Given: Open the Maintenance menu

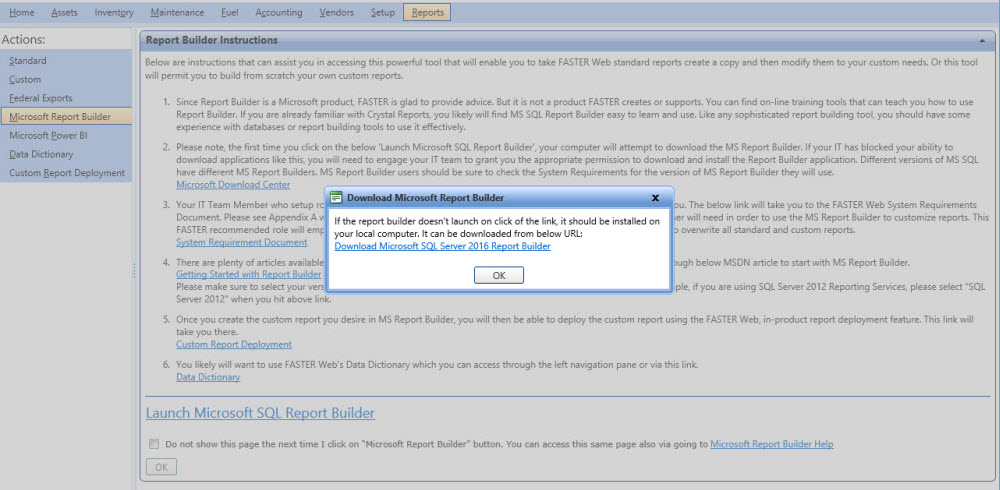Looking at the screenshot, I should 177,12.
